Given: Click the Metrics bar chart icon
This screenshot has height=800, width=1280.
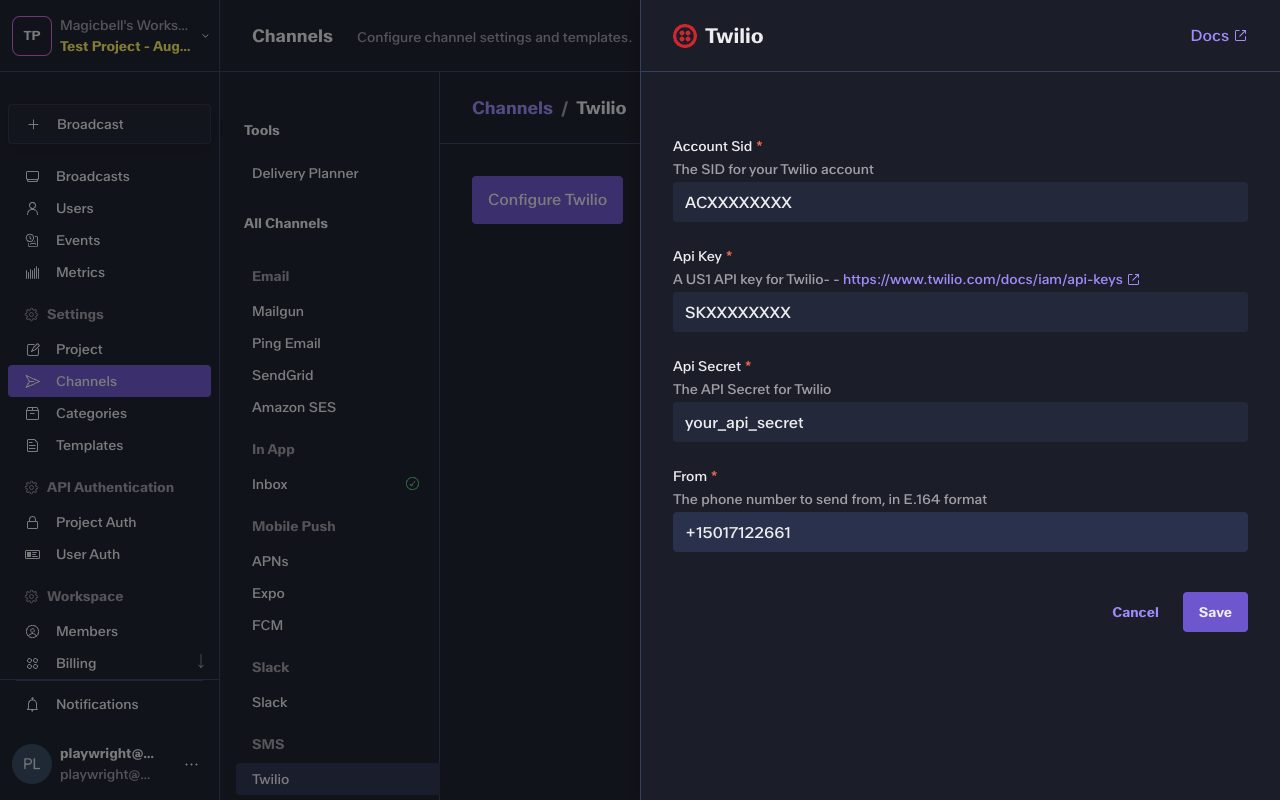Looking at the screenshot, I should (32, 272).
